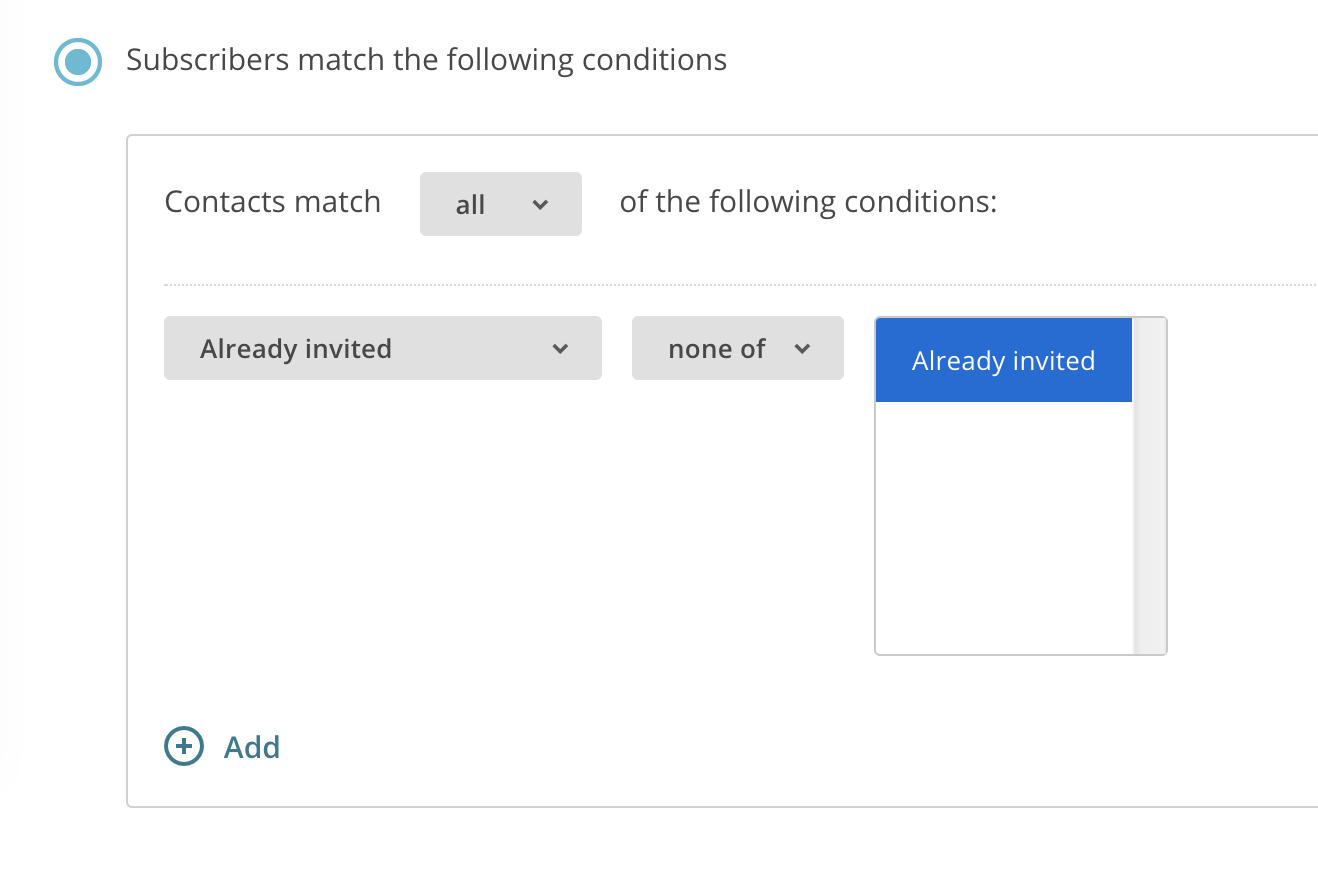Click the "Subscribers match the following conditions" label
Screen dimensions: 1318x878
click(x=427, y=60)
